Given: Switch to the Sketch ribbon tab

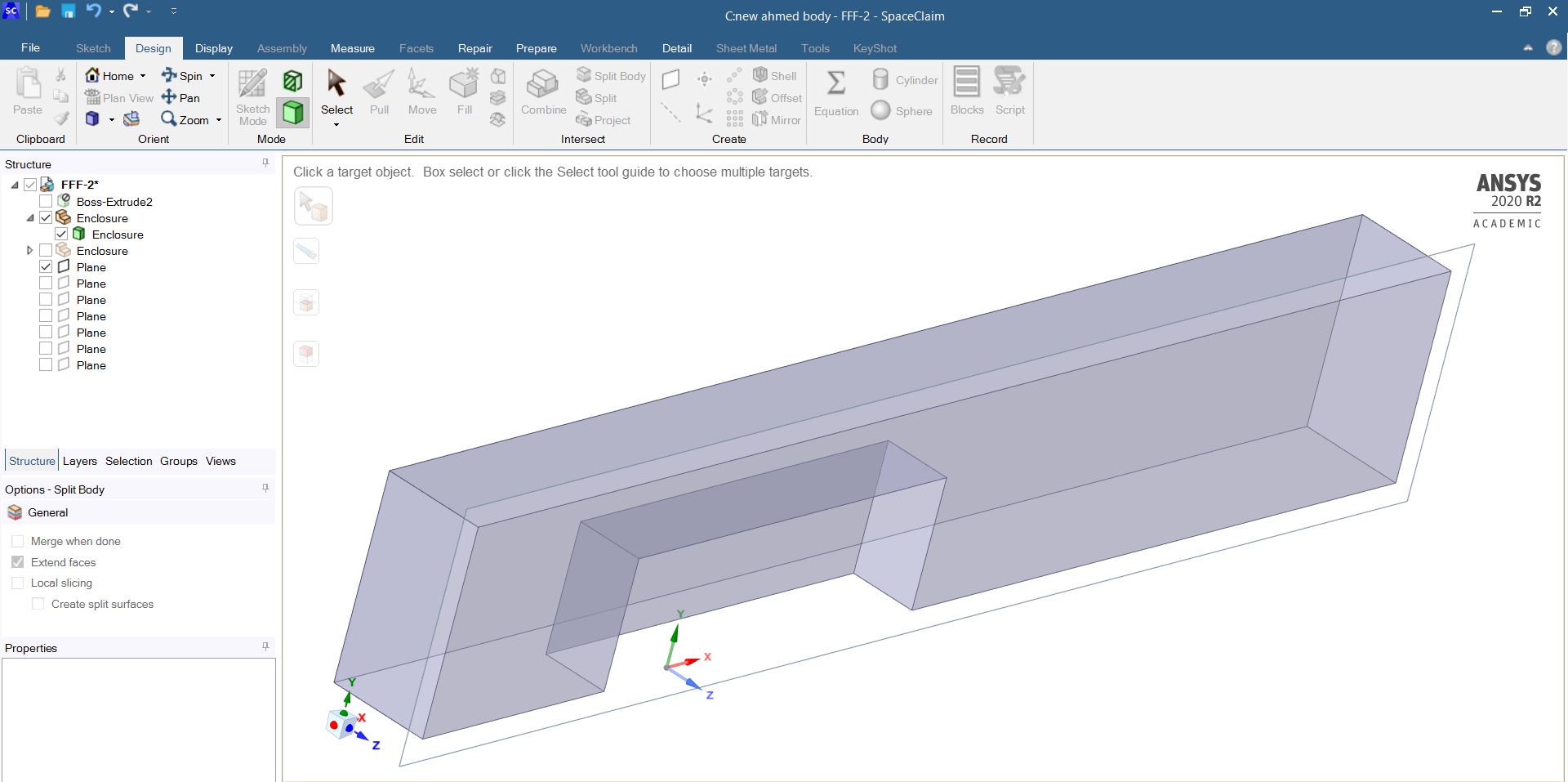Looking at the screenshot, I should pos(92,48).
